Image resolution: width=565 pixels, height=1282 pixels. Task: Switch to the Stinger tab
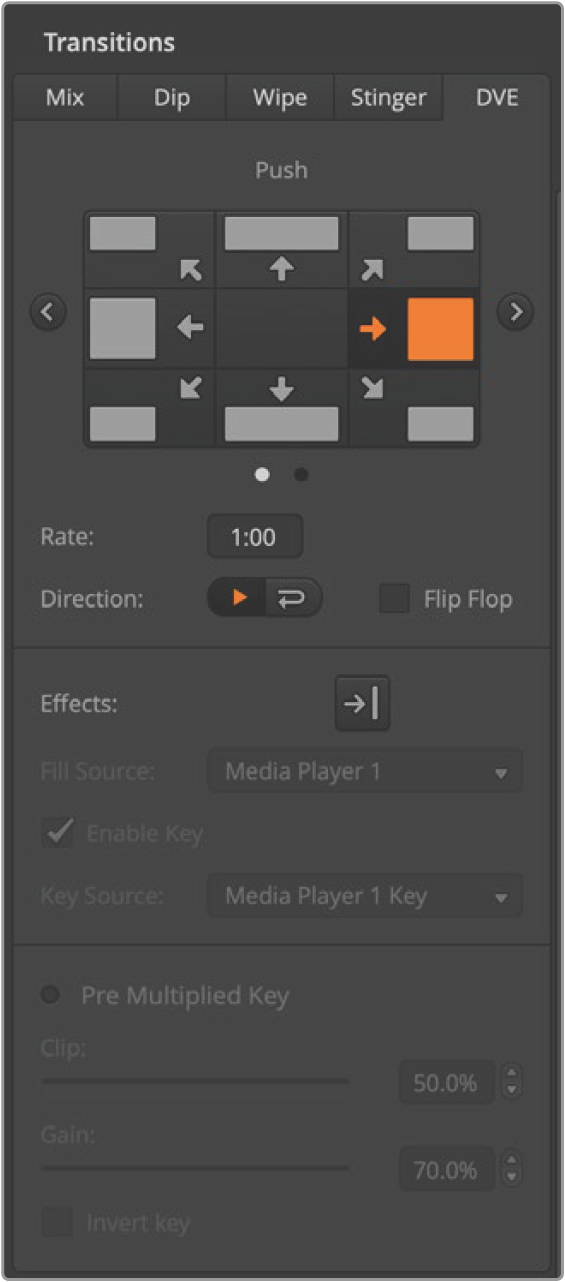point(388,98)
